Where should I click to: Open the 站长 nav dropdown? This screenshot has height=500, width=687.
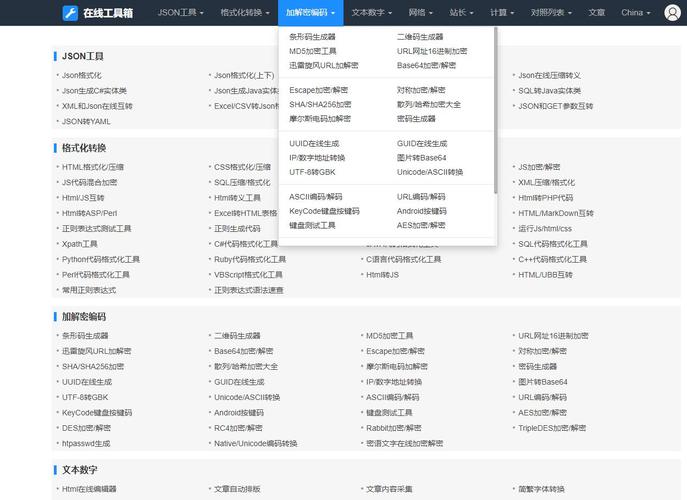pos(461,13)
